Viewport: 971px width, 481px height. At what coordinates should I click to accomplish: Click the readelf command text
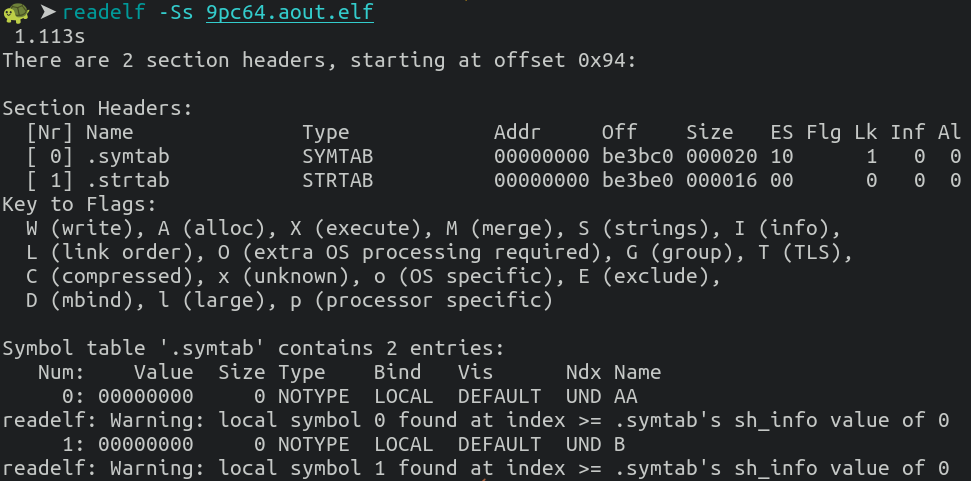[103, 12]
